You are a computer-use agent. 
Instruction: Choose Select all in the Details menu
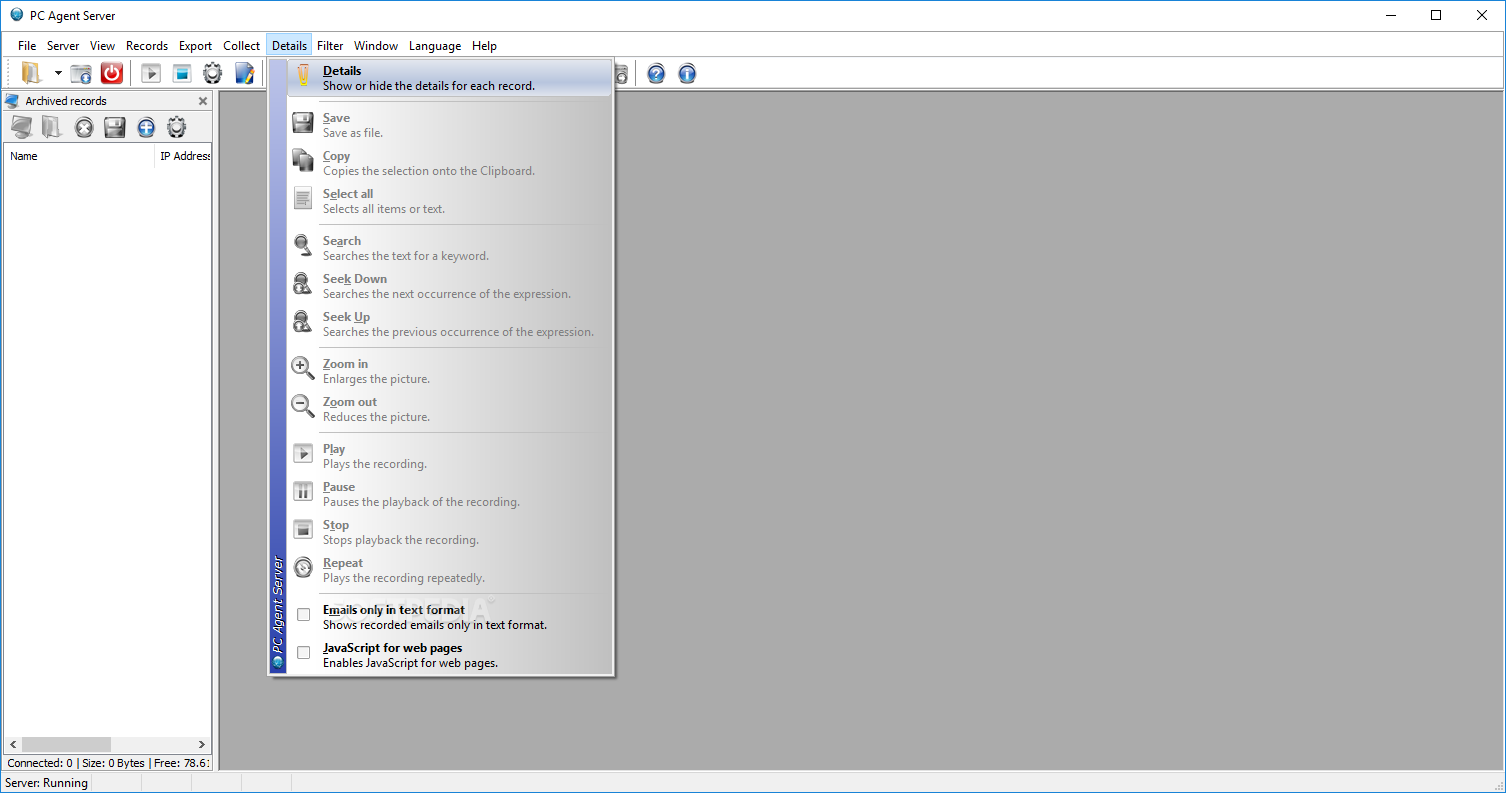pyautogui.click(x=449, y=201)
